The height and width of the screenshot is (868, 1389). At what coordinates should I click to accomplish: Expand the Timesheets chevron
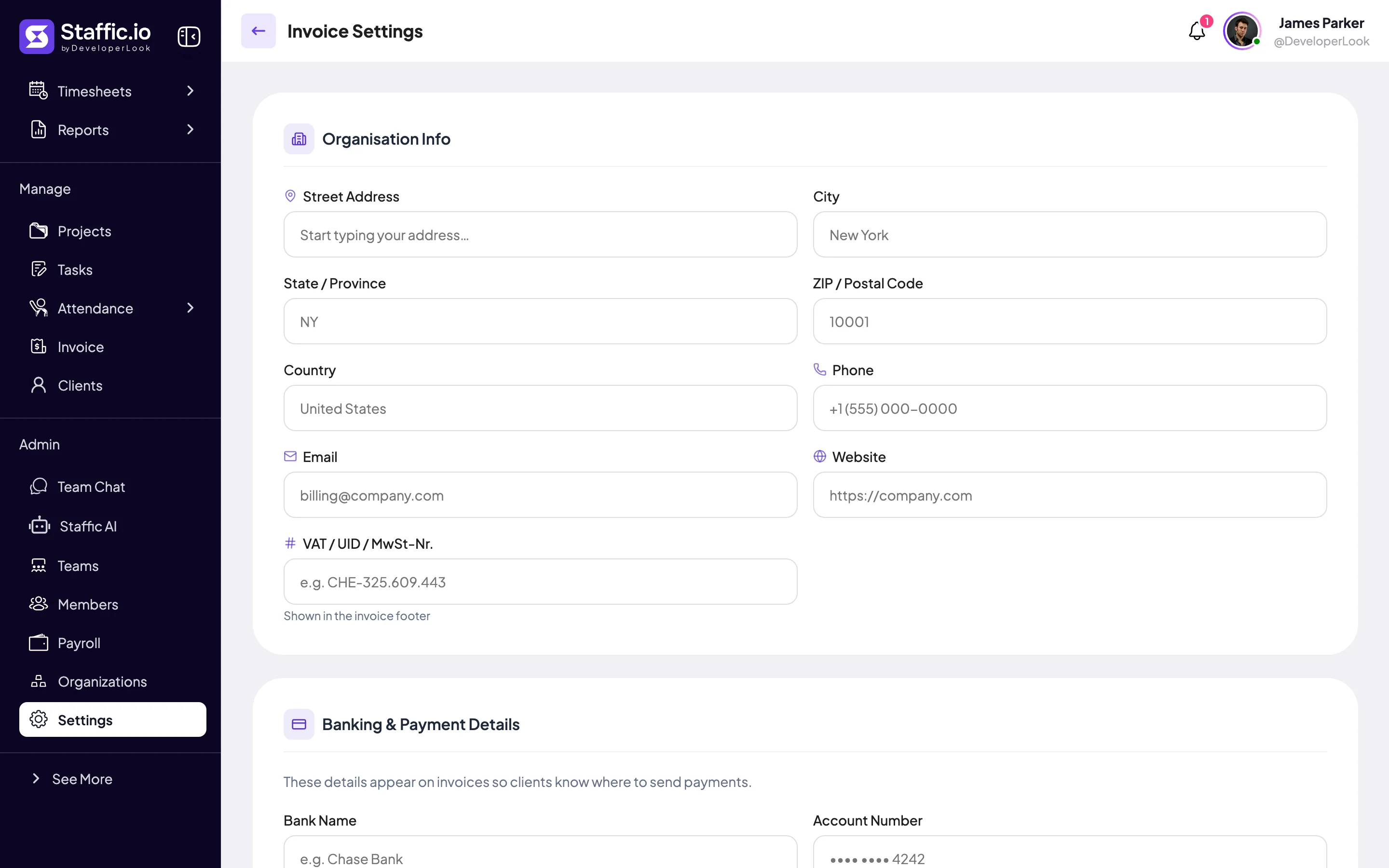[x=190, y=91]
